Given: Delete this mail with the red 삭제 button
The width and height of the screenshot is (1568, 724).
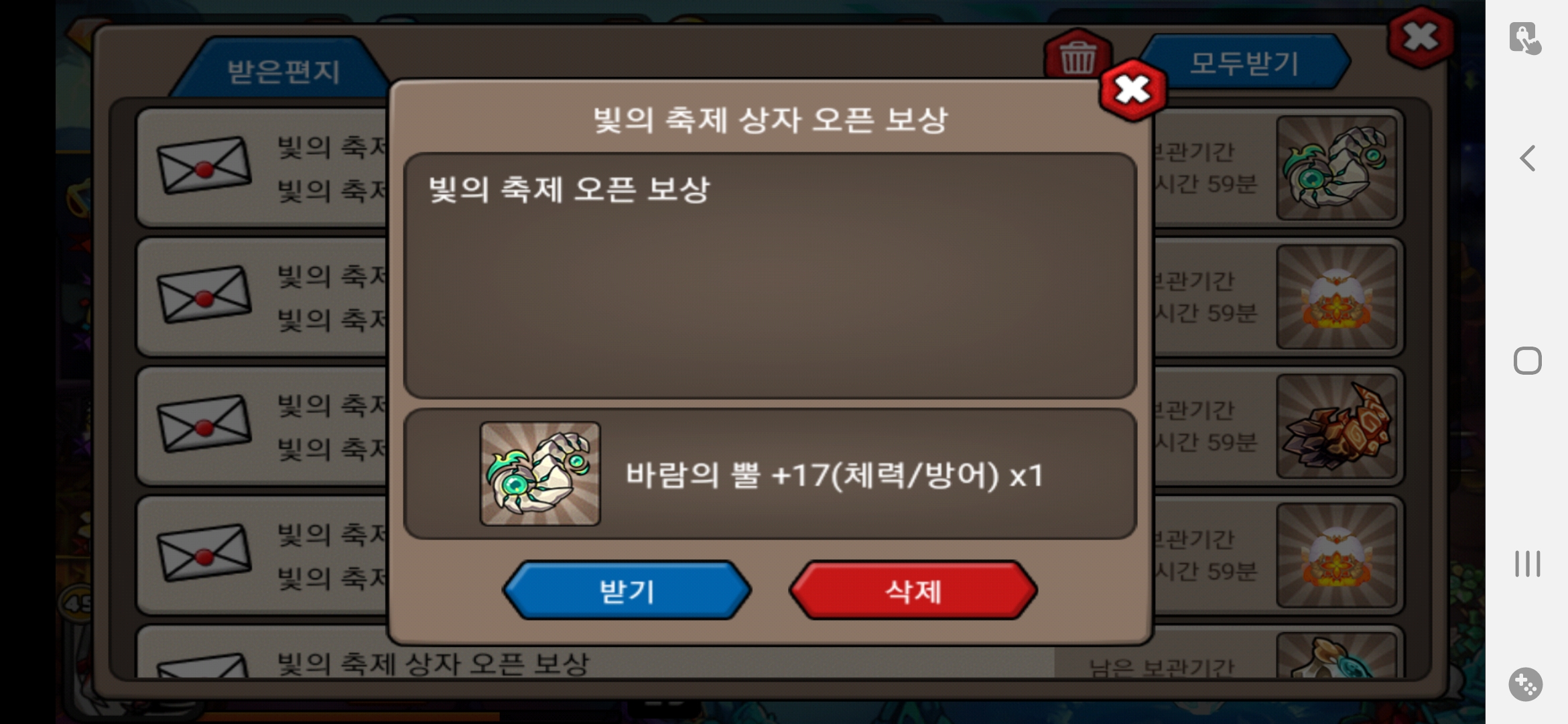Looking at the screenshot, I should [x=913, y=591].
